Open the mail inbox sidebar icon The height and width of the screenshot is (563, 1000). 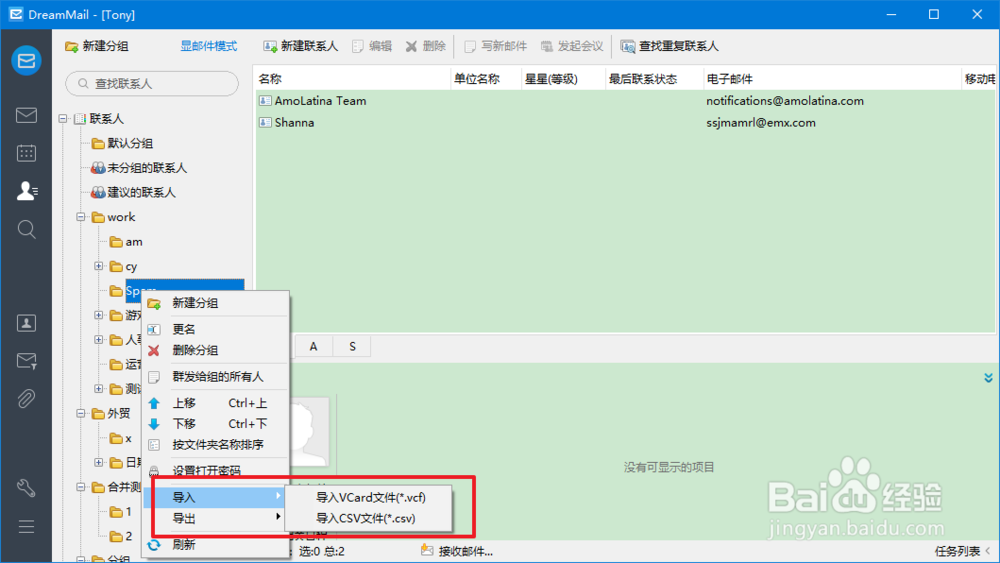pyautogui.click(x=26, y=115)
